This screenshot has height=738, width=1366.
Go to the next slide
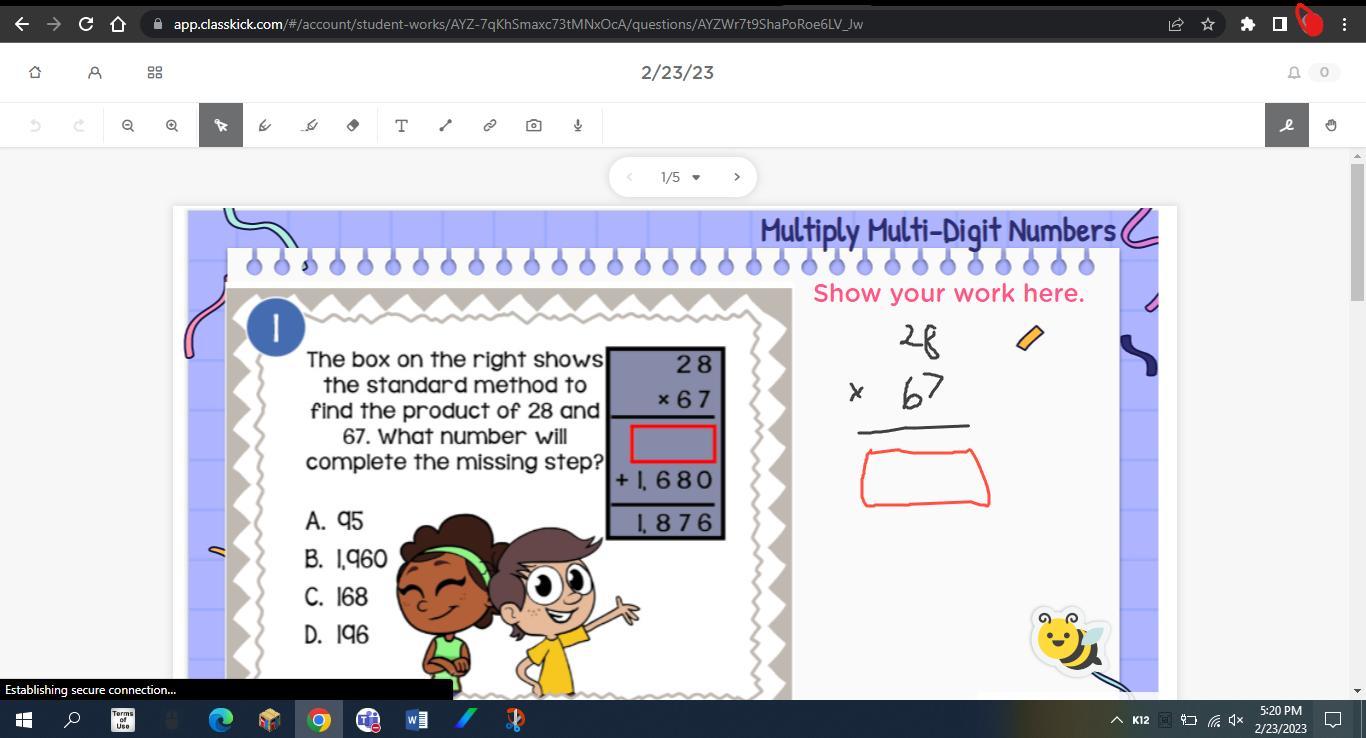pos(737,177)
